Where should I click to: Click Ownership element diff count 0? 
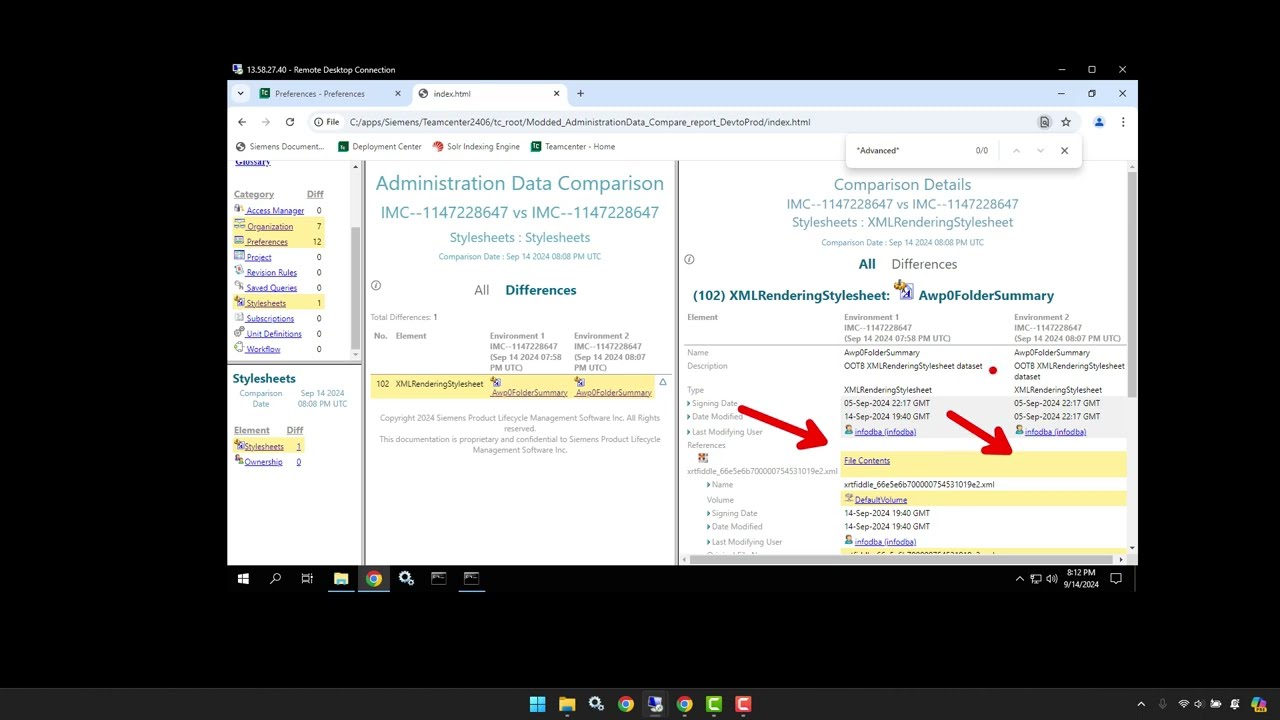[298, 462]
